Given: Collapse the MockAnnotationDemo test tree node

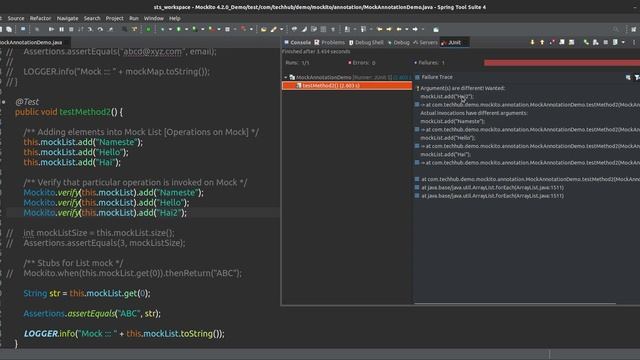Looking at the screenshot, I should click(x=286, y=77).
